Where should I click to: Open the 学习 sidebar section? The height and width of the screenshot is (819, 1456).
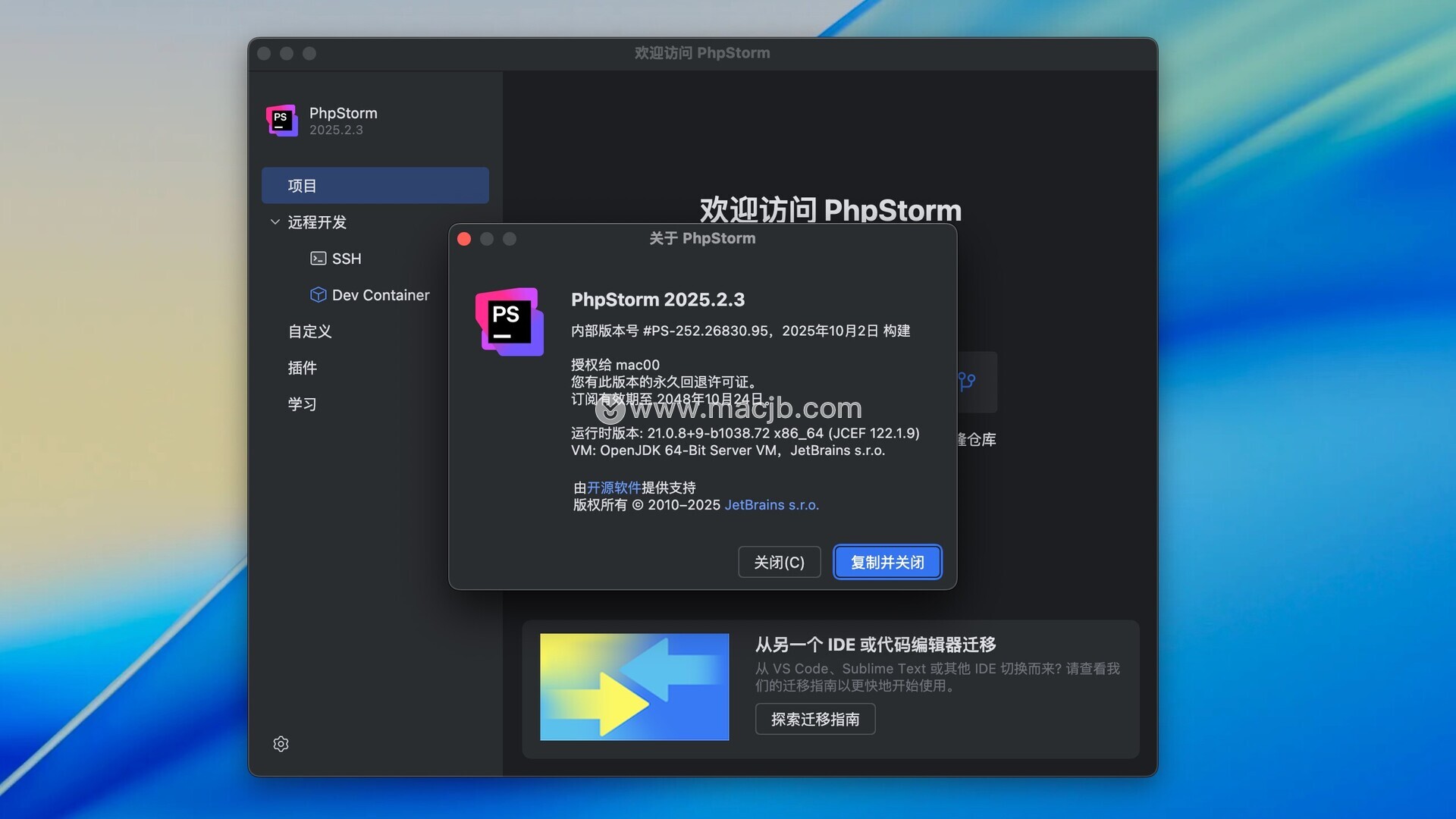coord(302,404)
